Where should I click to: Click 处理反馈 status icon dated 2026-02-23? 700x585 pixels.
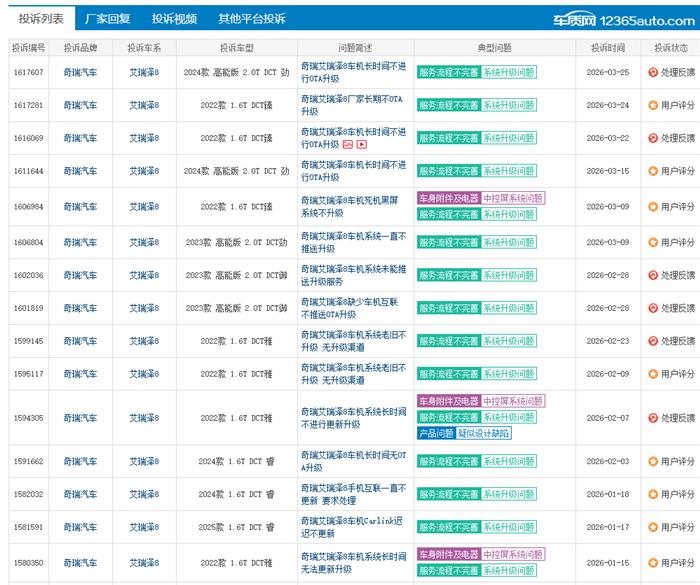653,341
